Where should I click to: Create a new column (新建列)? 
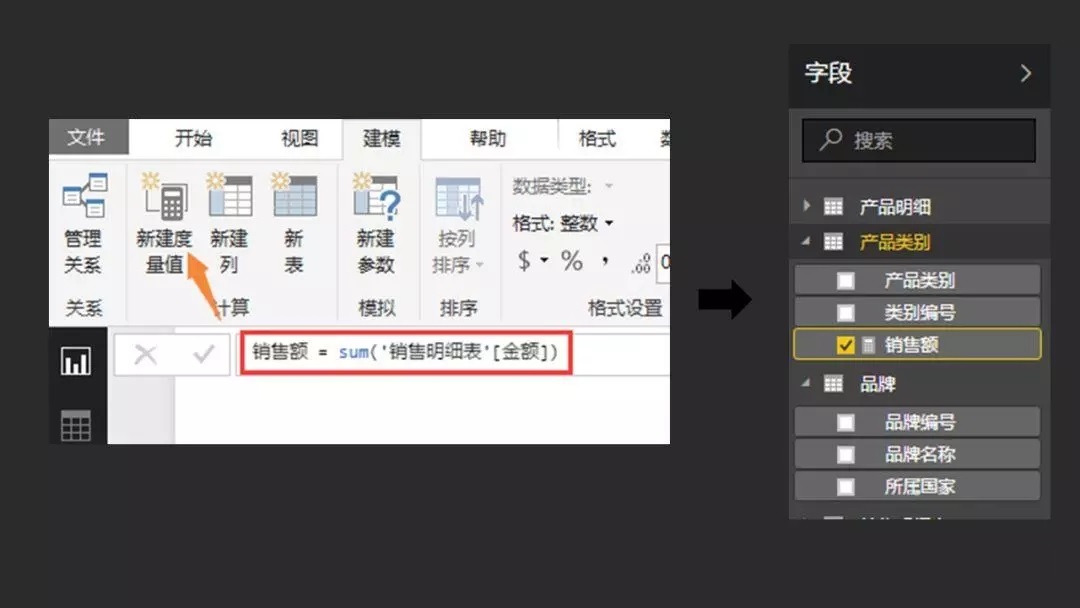[x=229, y=222]
